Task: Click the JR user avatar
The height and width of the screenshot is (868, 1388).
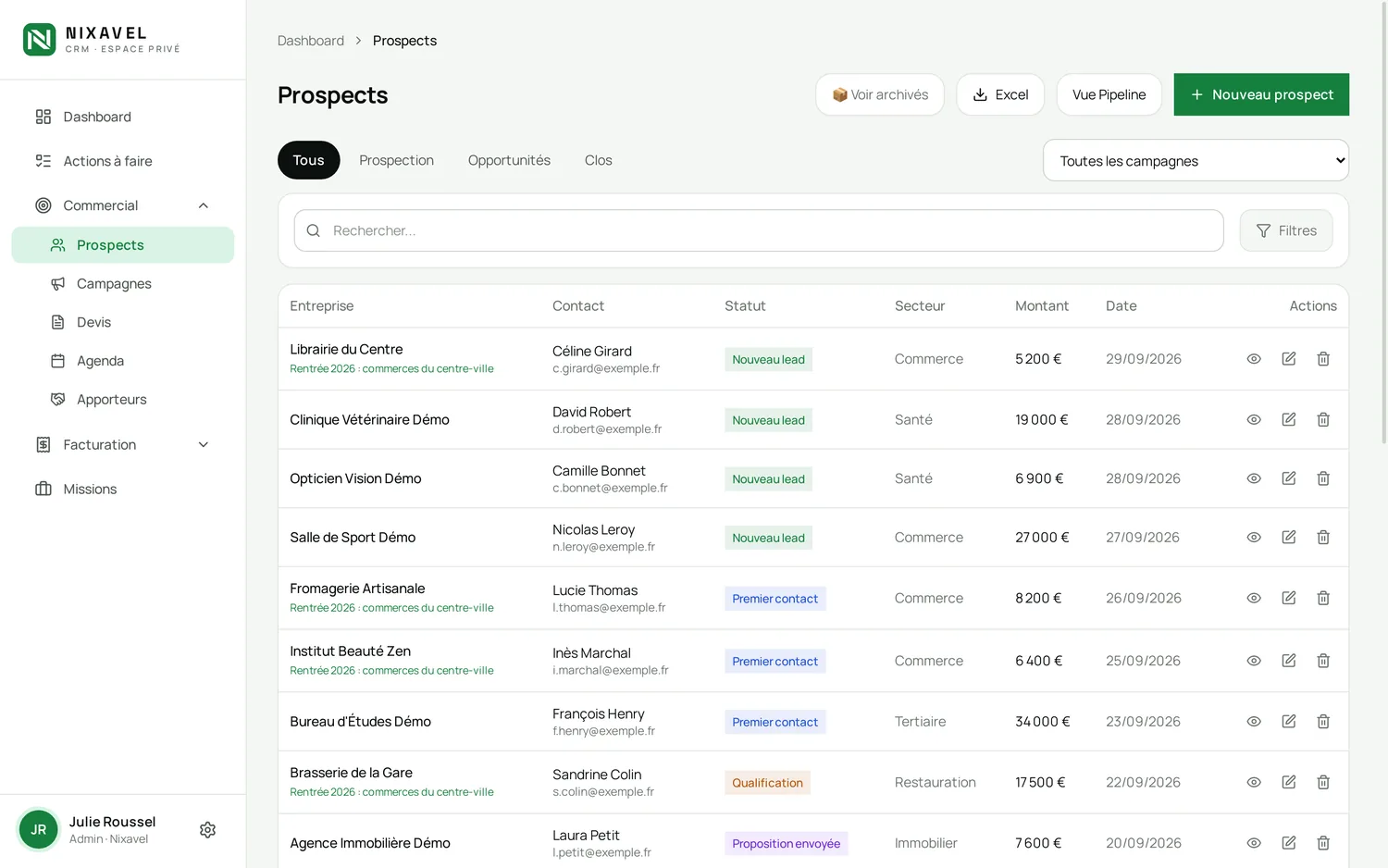Action: coord(39,830)
